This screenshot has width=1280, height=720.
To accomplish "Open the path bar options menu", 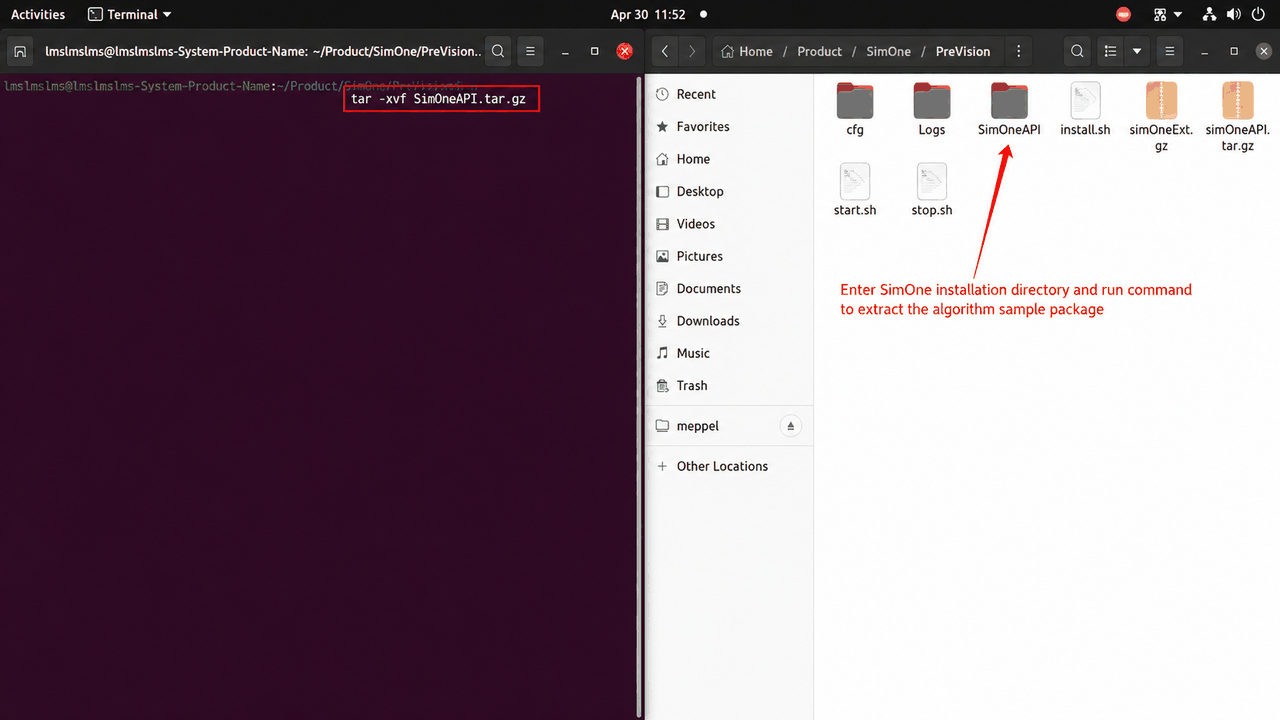I will click(1018, 51).
